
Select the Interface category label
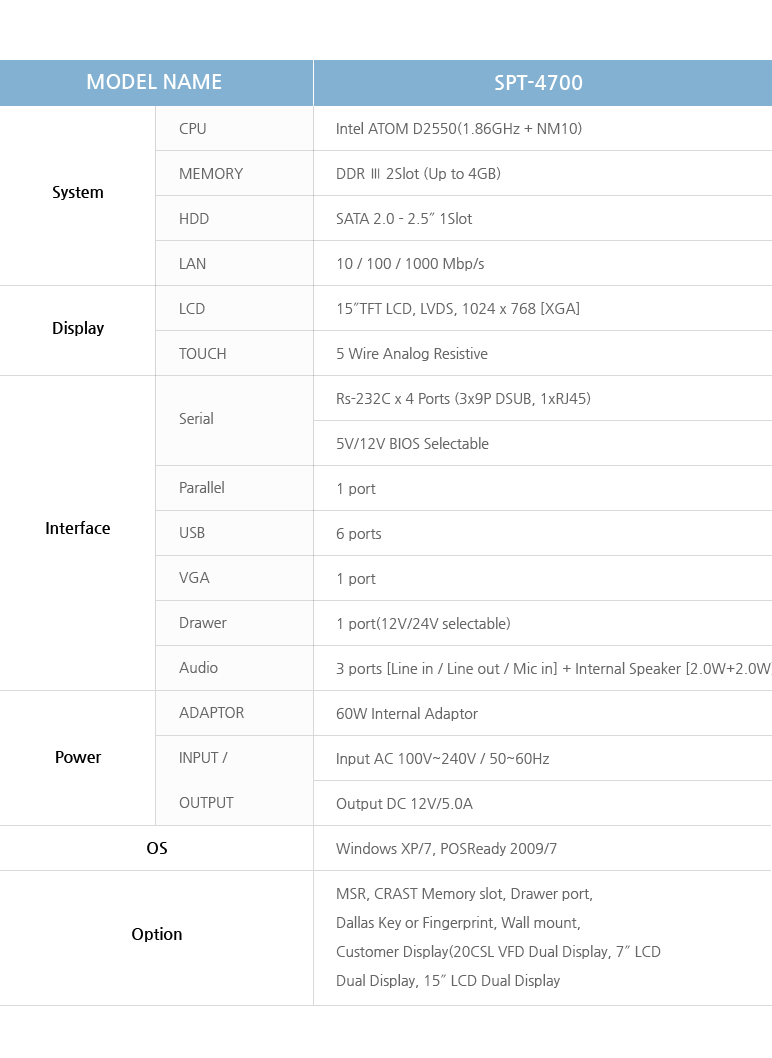pyautogui.click(x=78, y=528)
